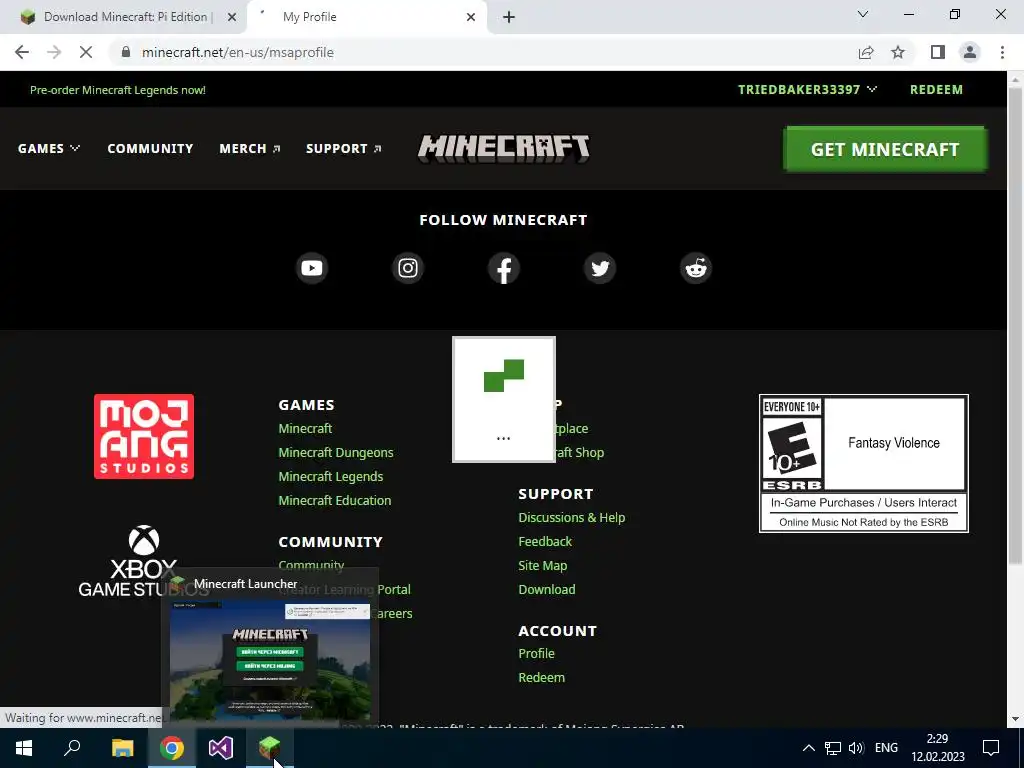Open Minecraft's Facebook icon

pos(504,268)
